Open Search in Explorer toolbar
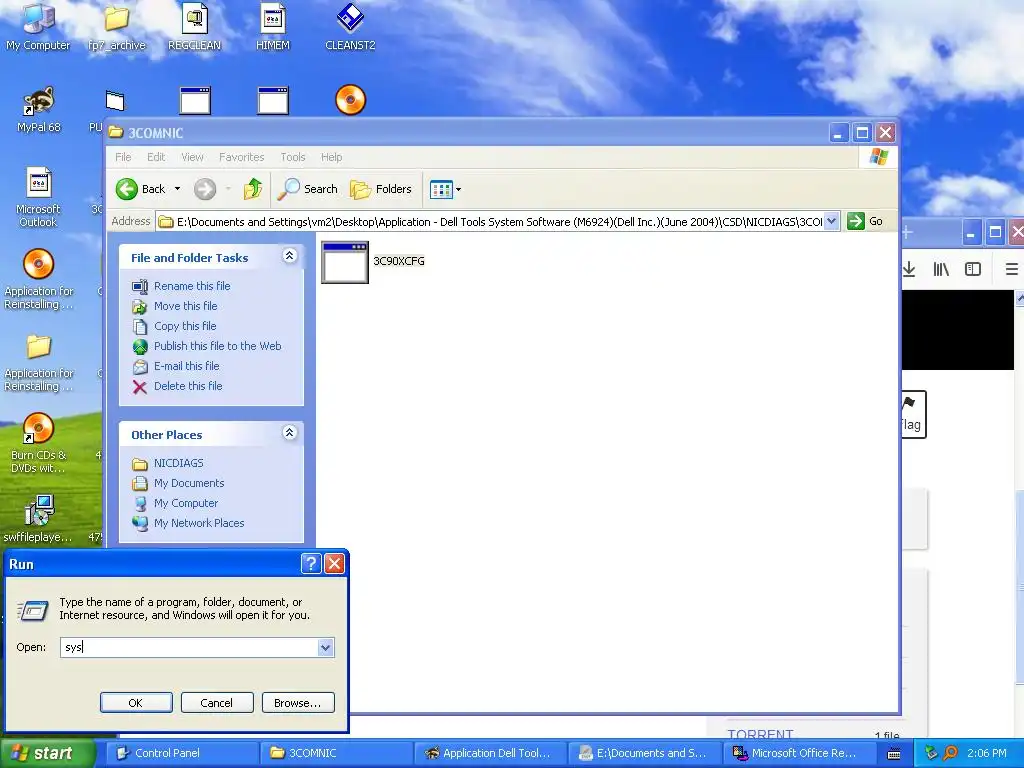The image size is (1024, 768). click(x=308, y=189)
